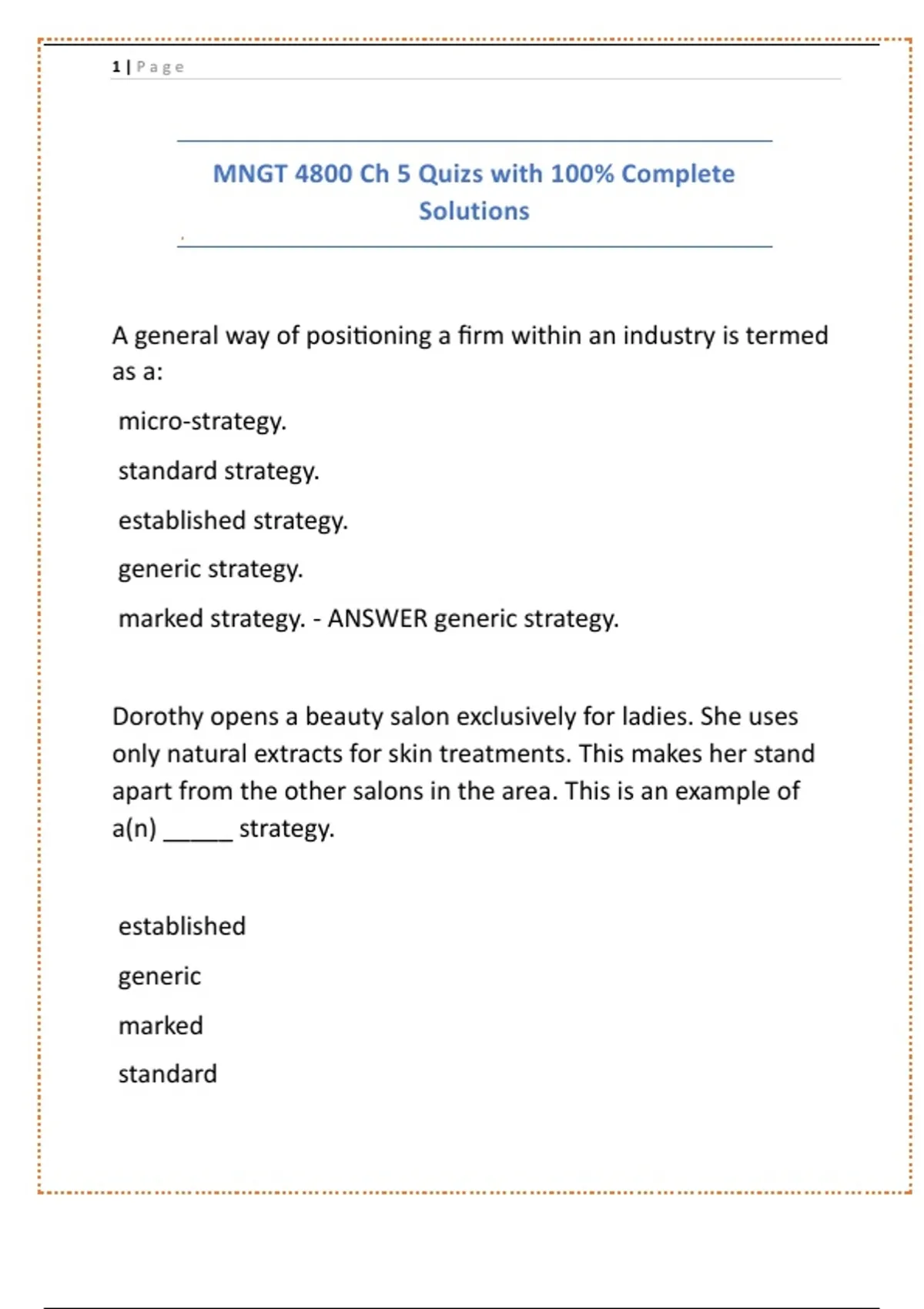924x1309 pixels.
Task: Choose the "established strategy." answer option
Action: [x=233, y=521]
